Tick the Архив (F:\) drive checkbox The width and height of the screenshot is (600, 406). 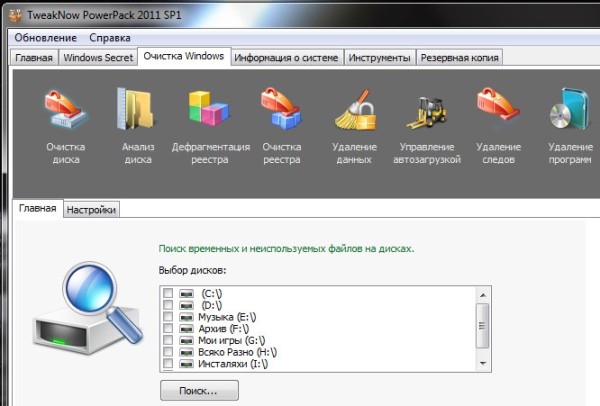168,328
